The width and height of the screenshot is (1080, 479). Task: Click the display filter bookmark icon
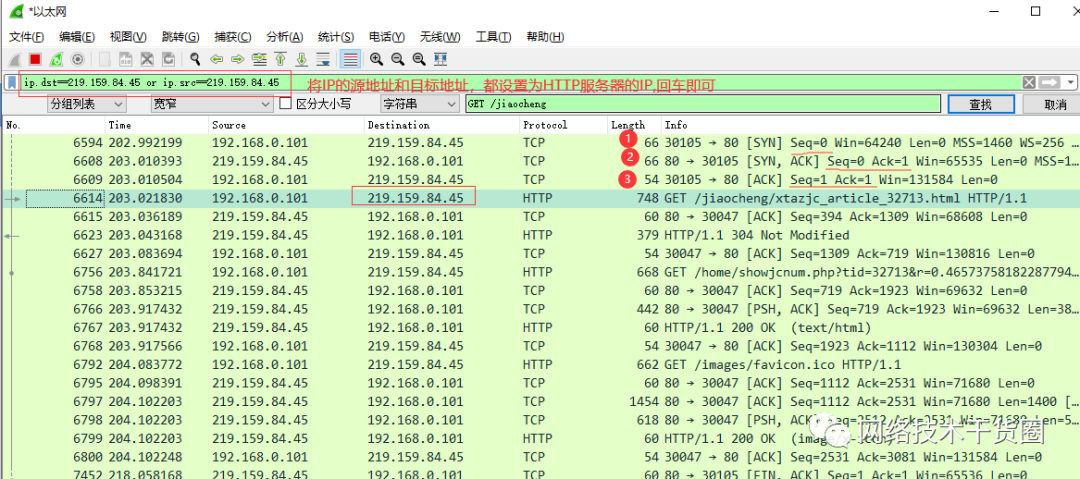click(11, 83)
